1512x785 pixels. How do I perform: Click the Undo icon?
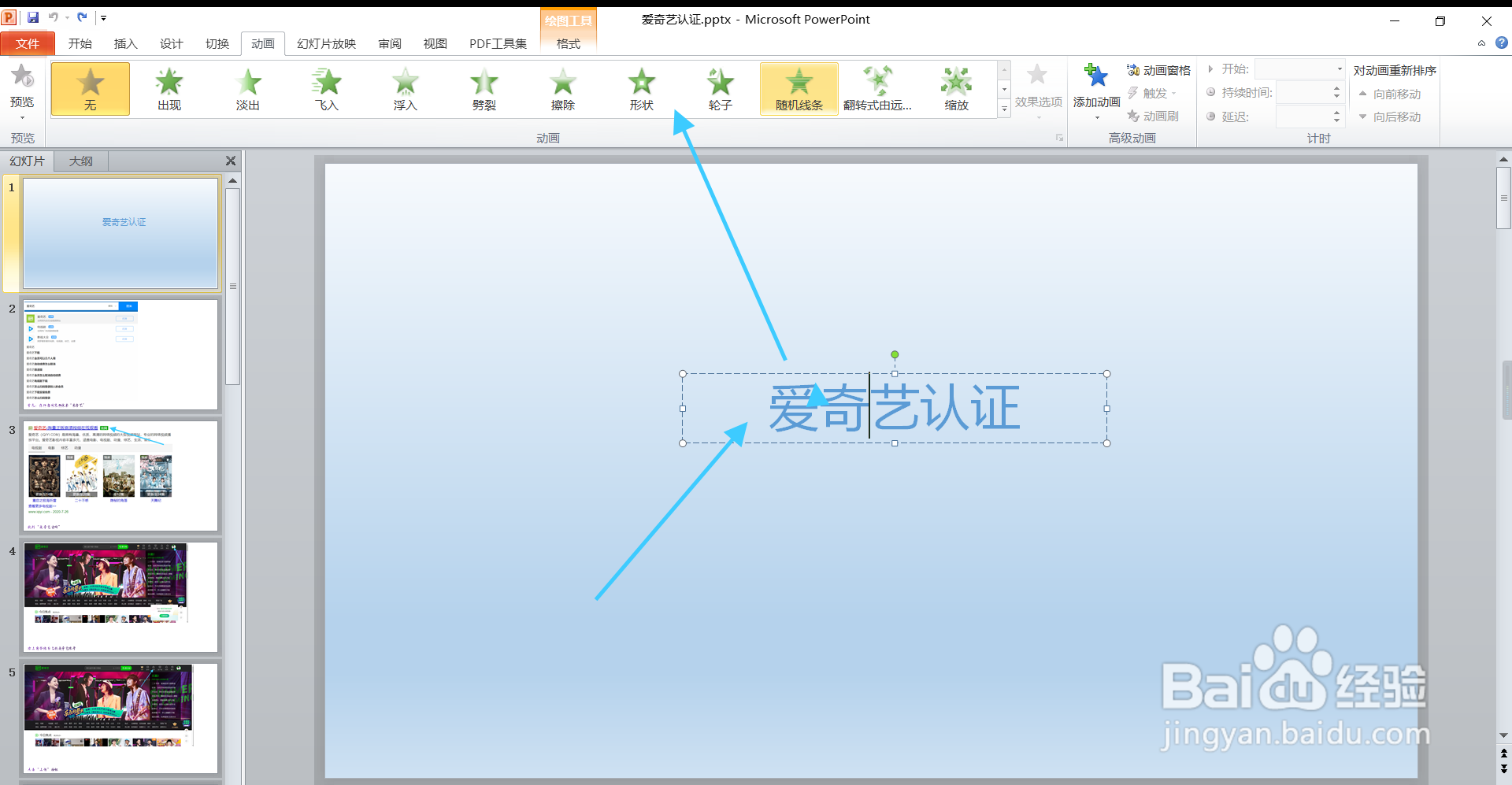(x=54, y=17)
